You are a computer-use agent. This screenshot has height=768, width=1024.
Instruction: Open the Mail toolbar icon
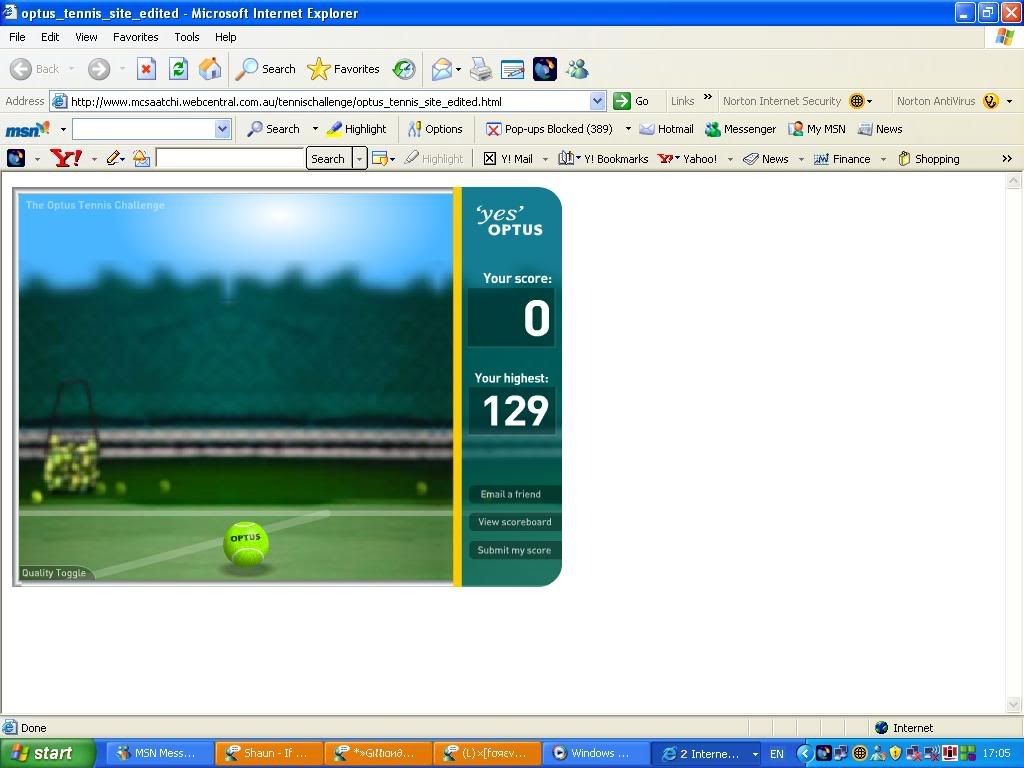[x=441, y=69]
